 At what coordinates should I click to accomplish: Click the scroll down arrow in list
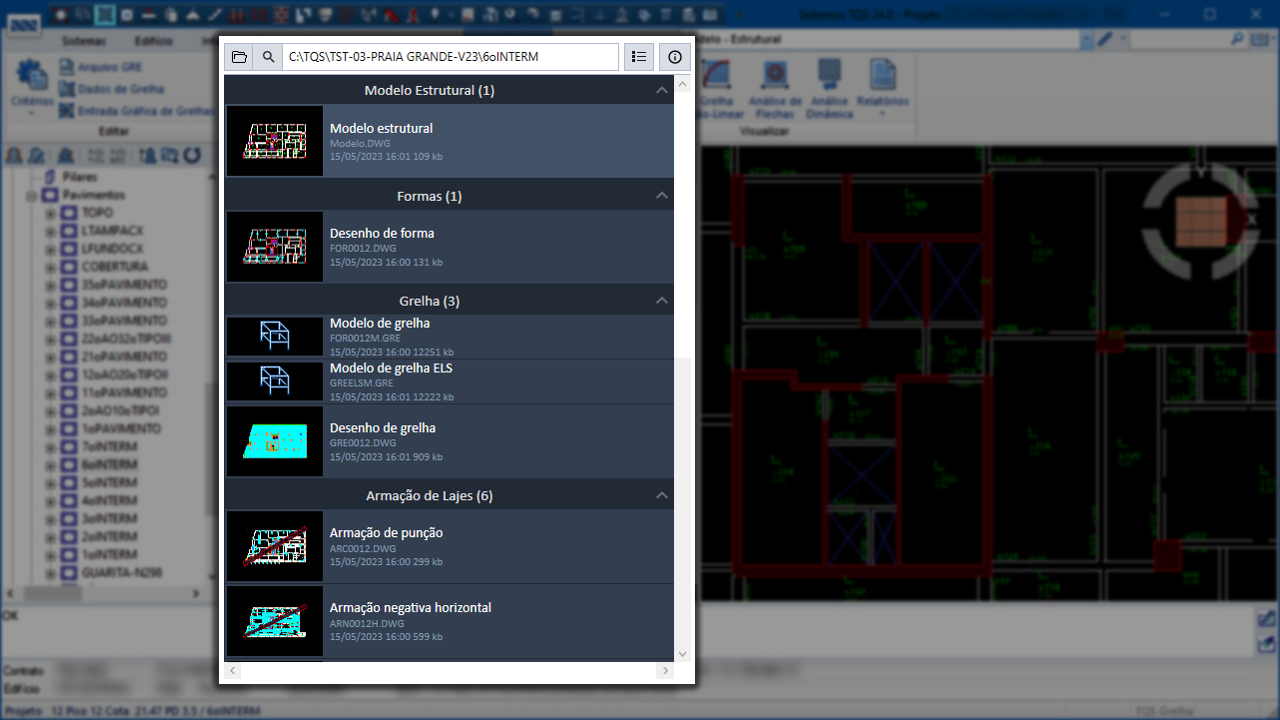click(x=683, y=654)
